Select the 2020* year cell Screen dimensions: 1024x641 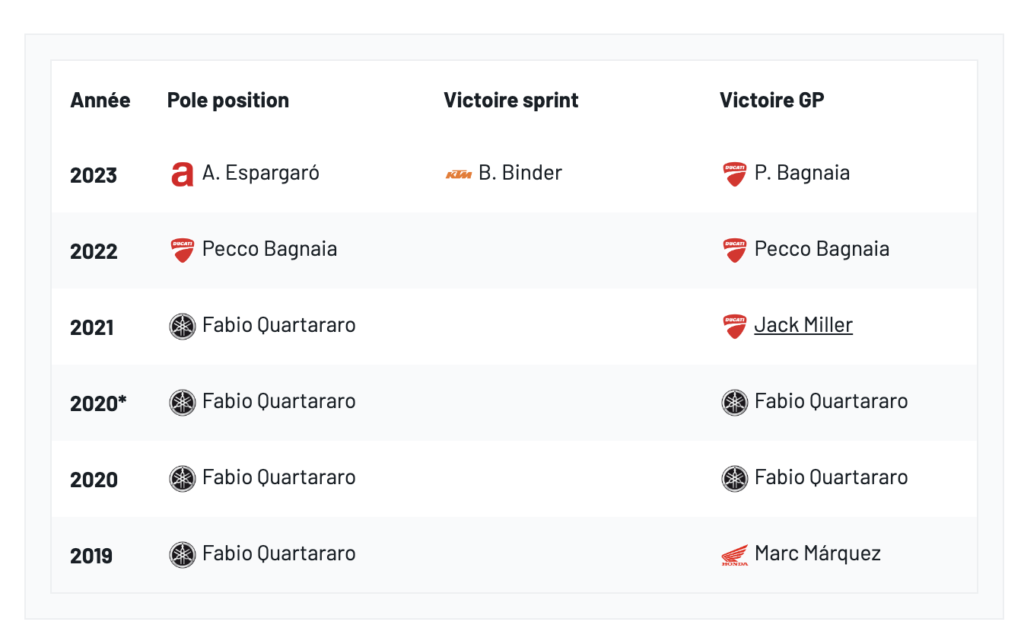point(98,404)
